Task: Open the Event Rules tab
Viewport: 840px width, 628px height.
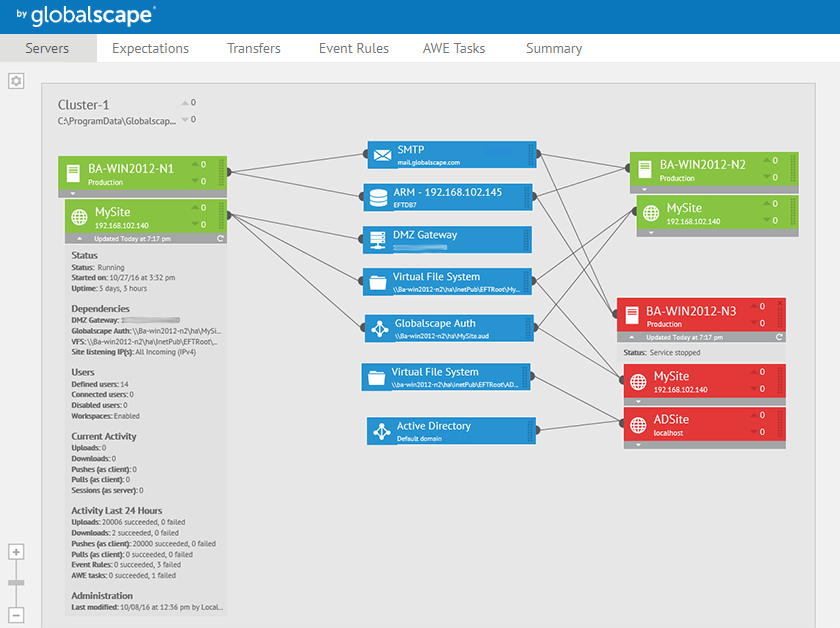Action: (x=354, y=48)
